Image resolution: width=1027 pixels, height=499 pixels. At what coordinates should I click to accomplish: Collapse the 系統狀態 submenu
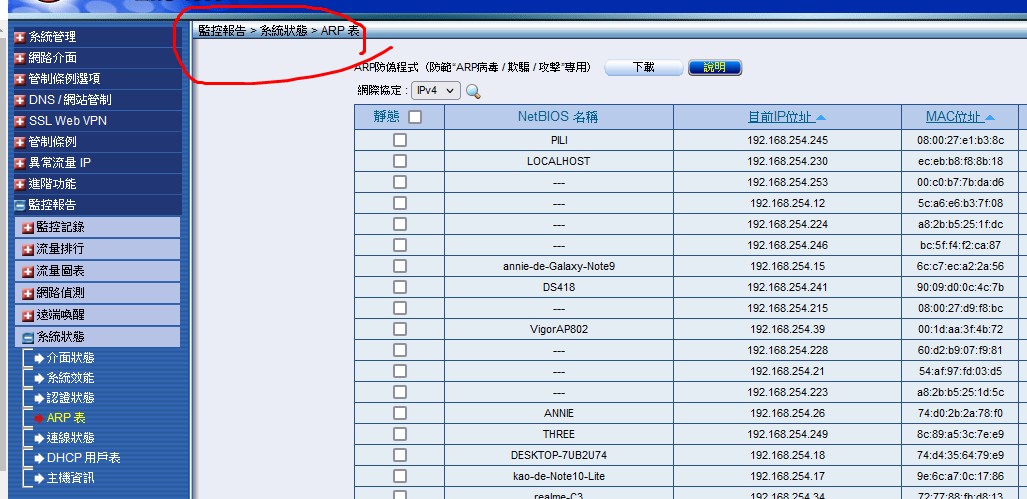click(28, 338)
